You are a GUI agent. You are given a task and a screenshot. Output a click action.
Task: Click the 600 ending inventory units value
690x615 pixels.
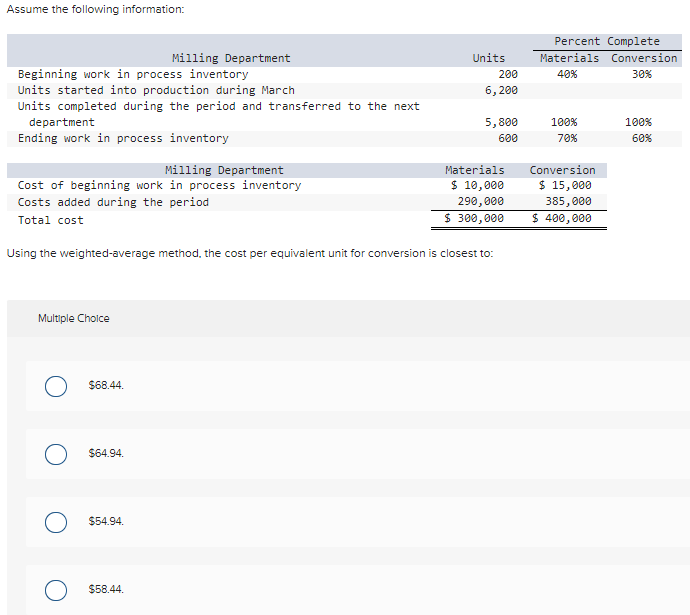pos(508,138)
